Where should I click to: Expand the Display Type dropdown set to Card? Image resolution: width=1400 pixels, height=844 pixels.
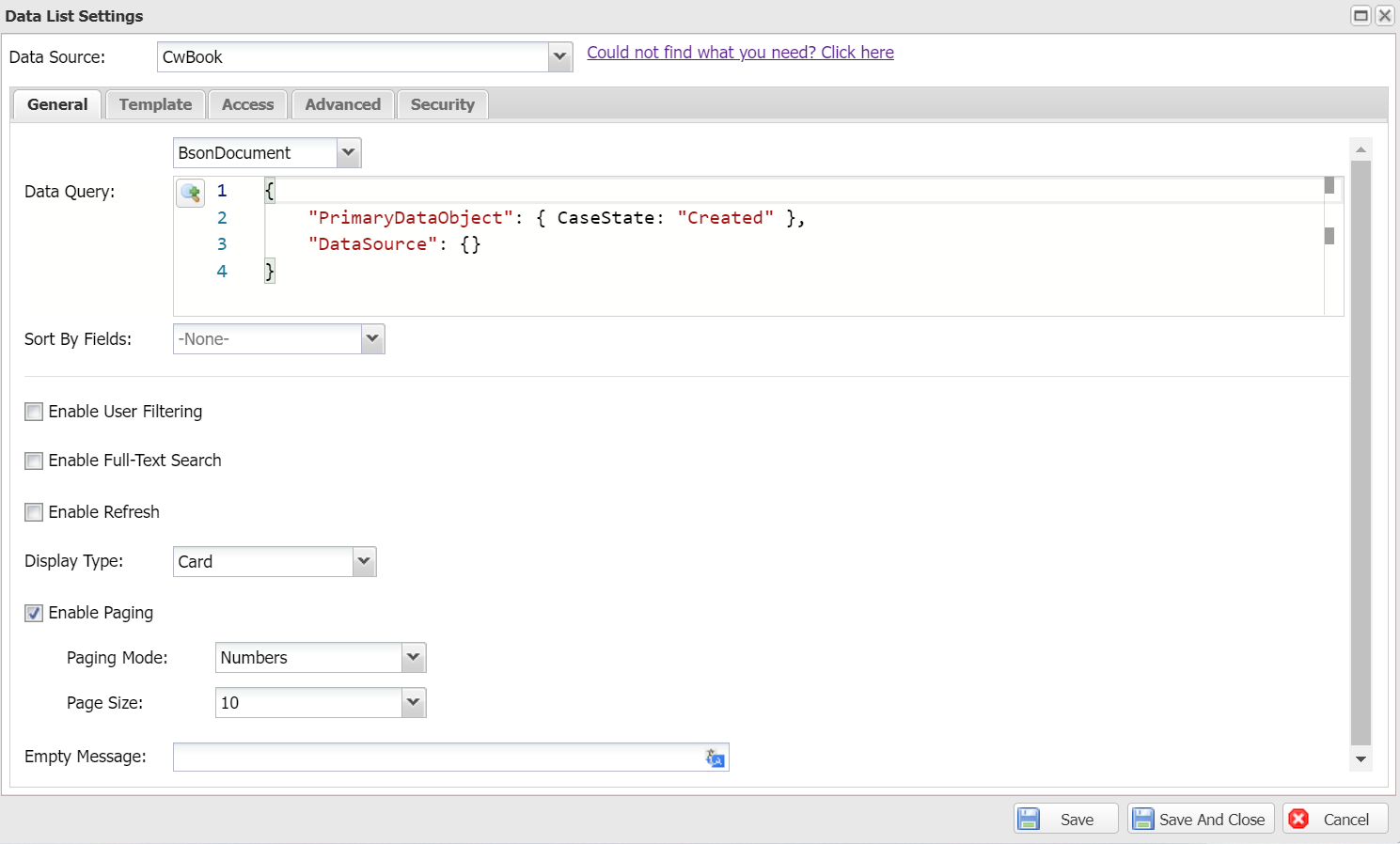[x=365, y=561]
